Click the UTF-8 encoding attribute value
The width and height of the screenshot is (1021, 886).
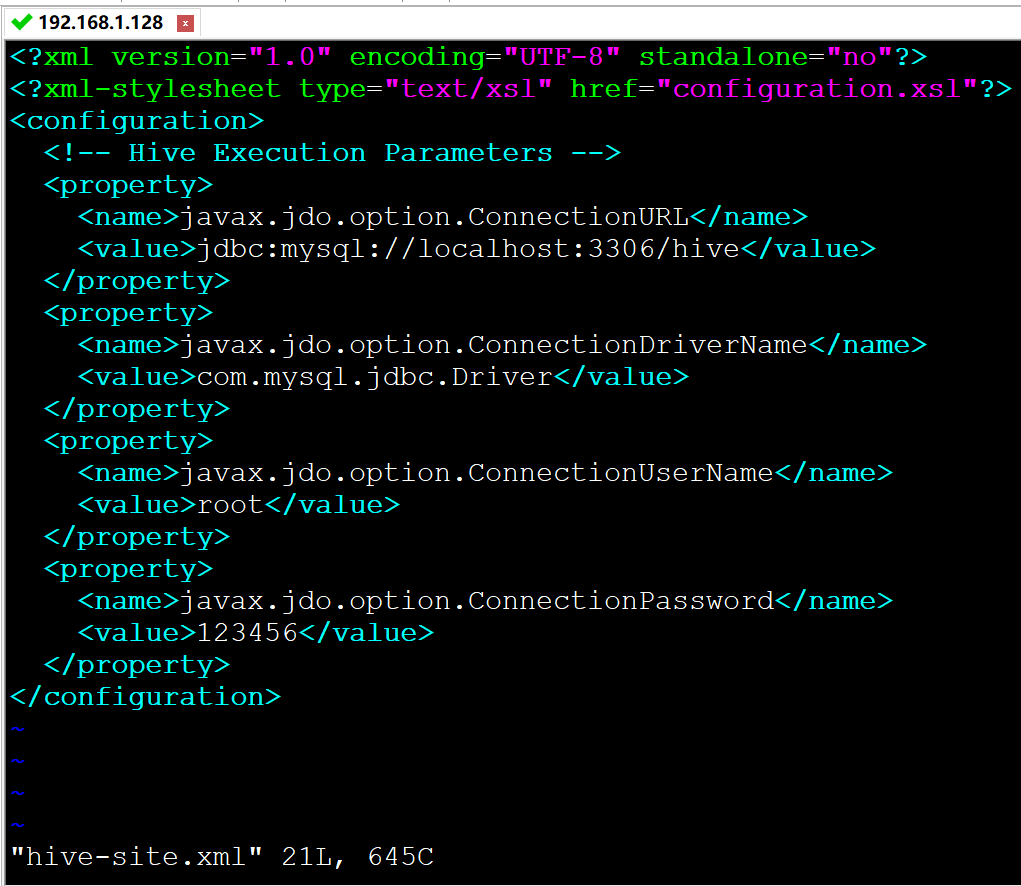point(561,57)
